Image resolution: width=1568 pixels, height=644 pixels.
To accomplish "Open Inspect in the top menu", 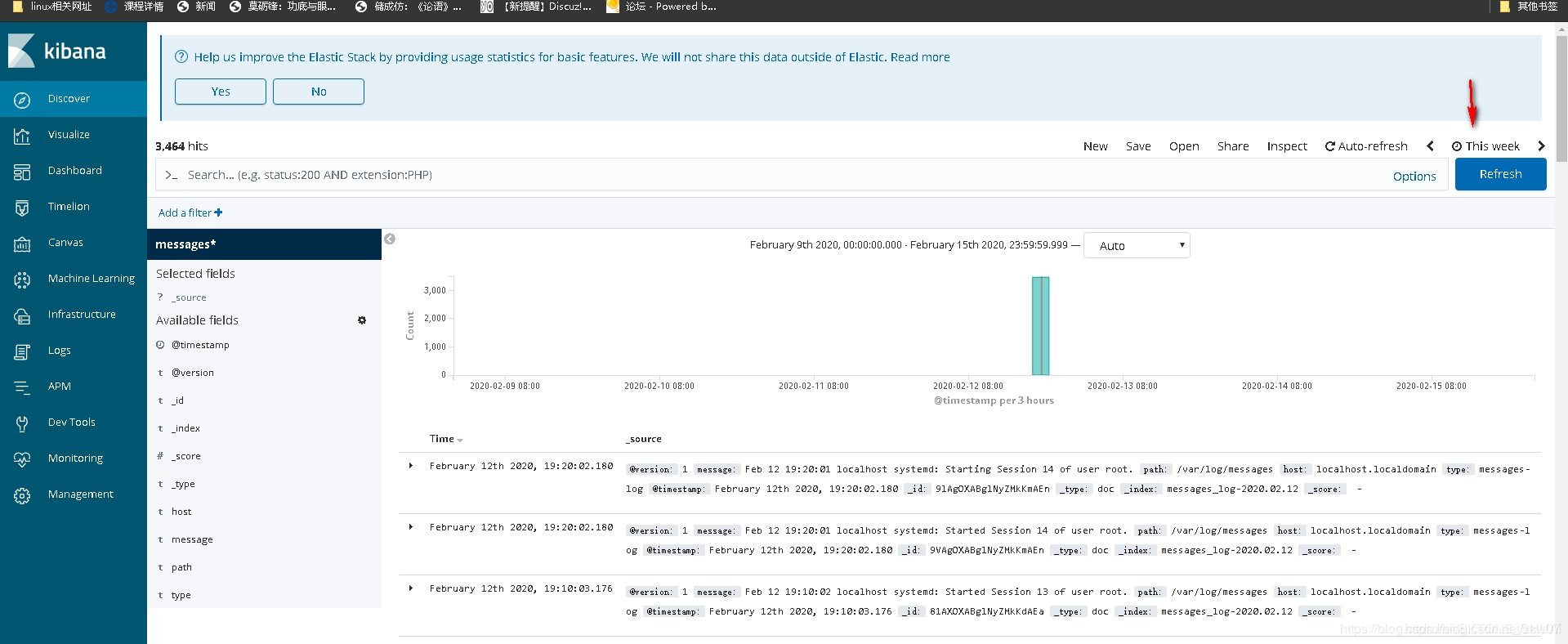I will point(1287,146).
